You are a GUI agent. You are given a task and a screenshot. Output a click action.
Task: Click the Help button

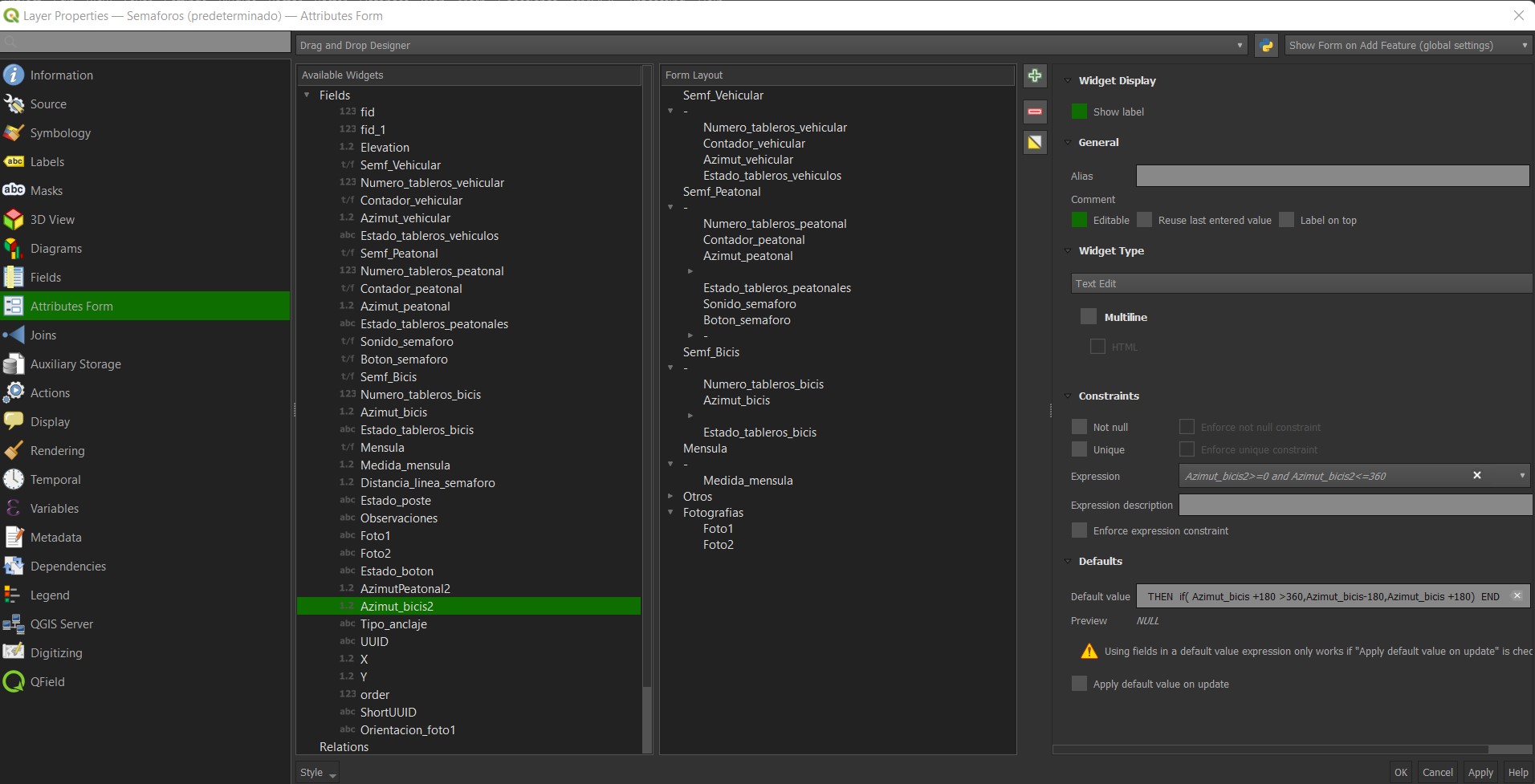pos(1518,772)
